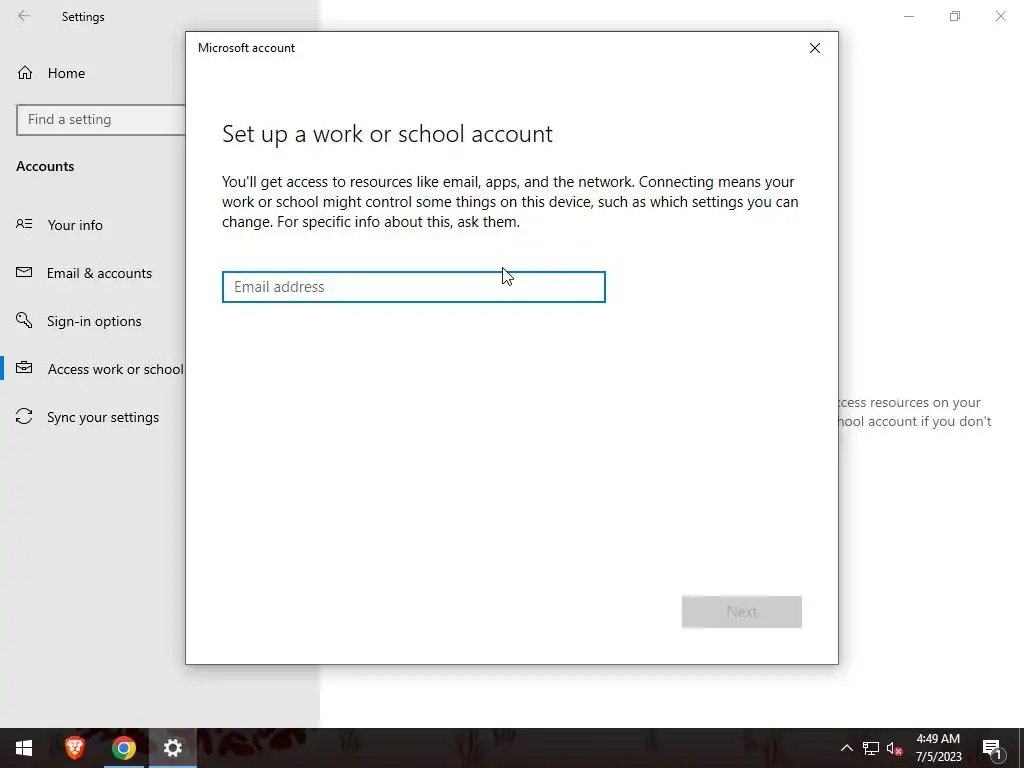This screenshot has height=768, width=1024.
Task: Click the Next button in the dialog
Action: (741, 612)
